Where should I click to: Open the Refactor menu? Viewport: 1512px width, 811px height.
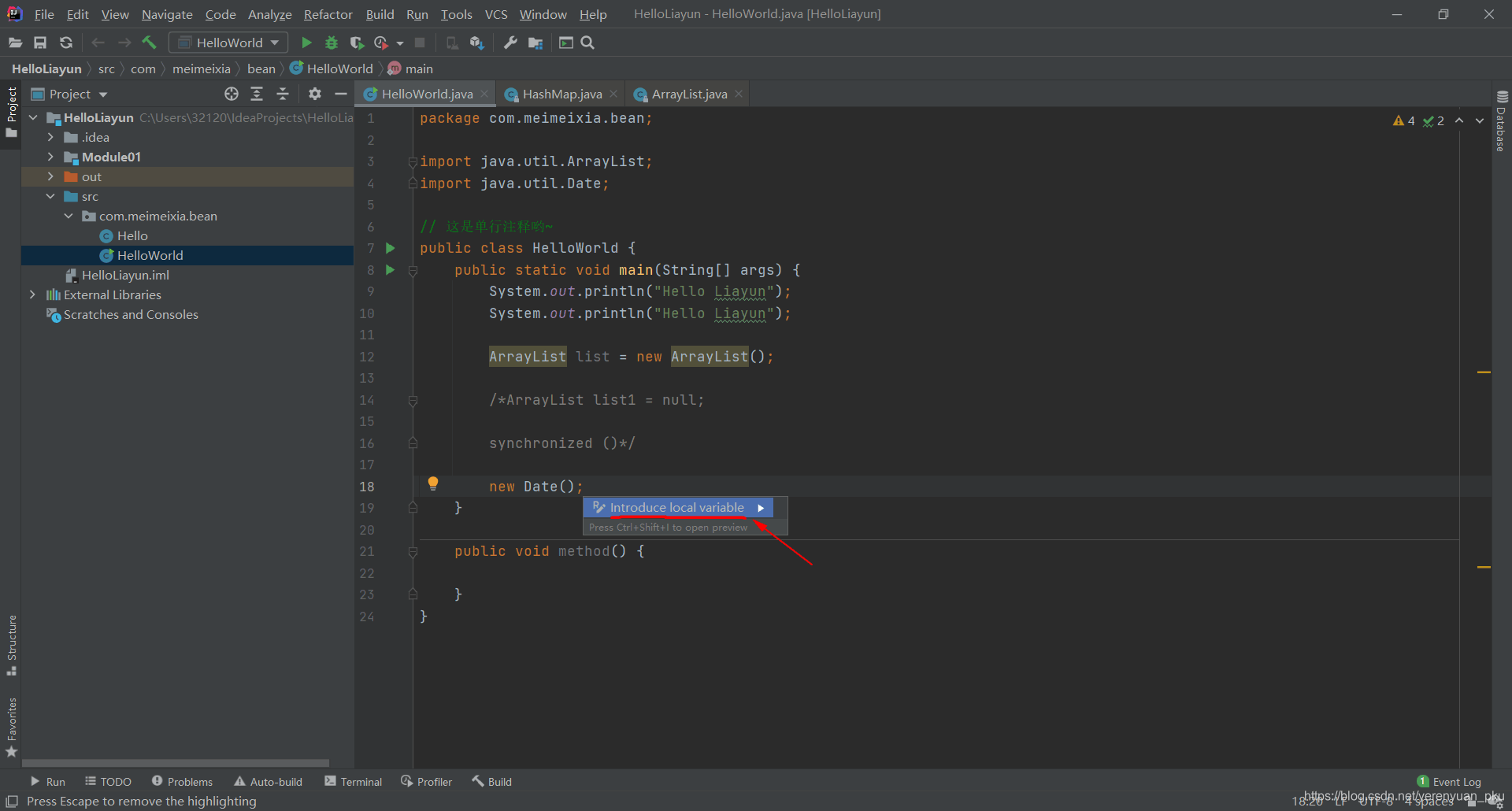tap(328, 14)
